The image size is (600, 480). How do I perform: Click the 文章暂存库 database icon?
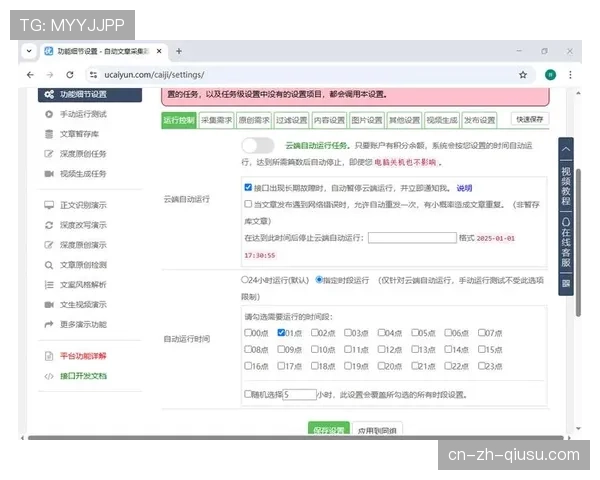(49, 134)
